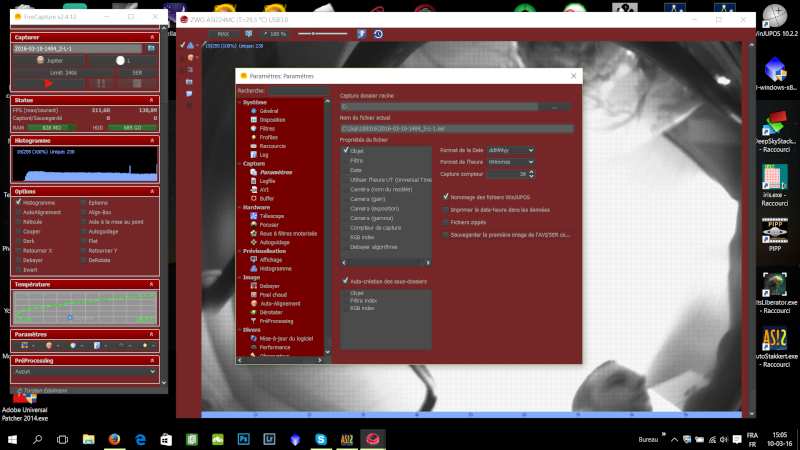This screenshot has width=800, height=450.
Task: Select Raccourcis in settings tree
Action: pos(272,146)
